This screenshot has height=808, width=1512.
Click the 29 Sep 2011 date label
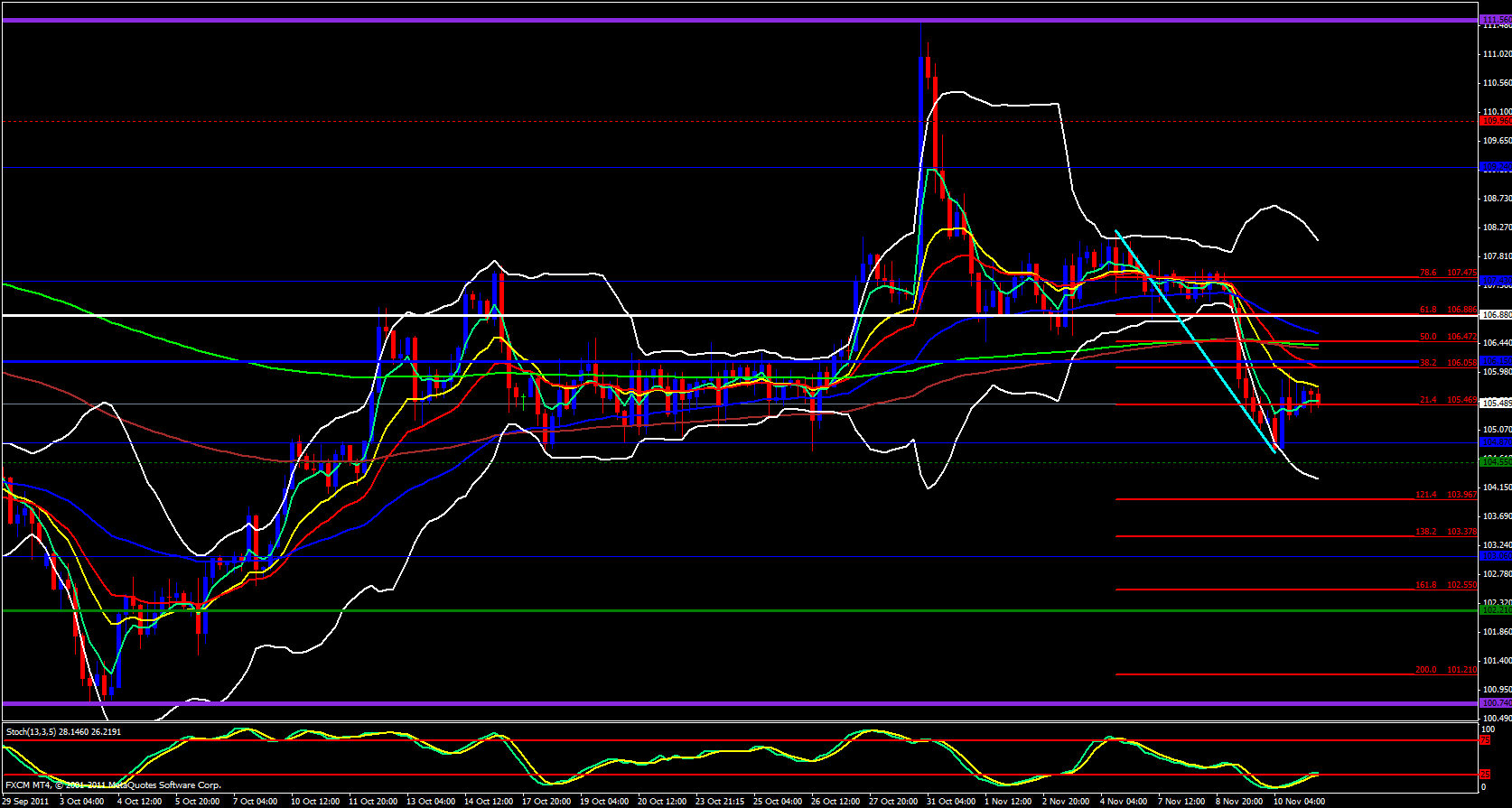pyautogui.click(x=25, y=802)
